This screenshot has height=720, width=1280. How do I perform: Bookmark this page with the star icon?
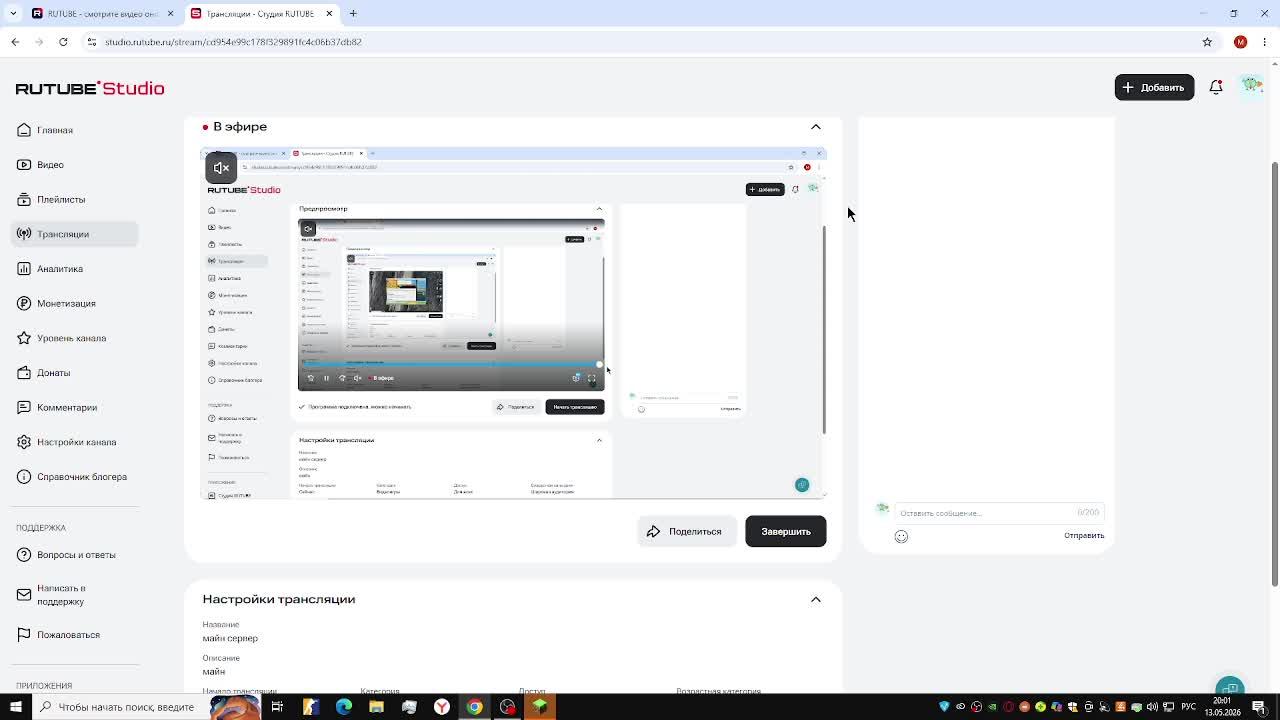click(1207, 42)
